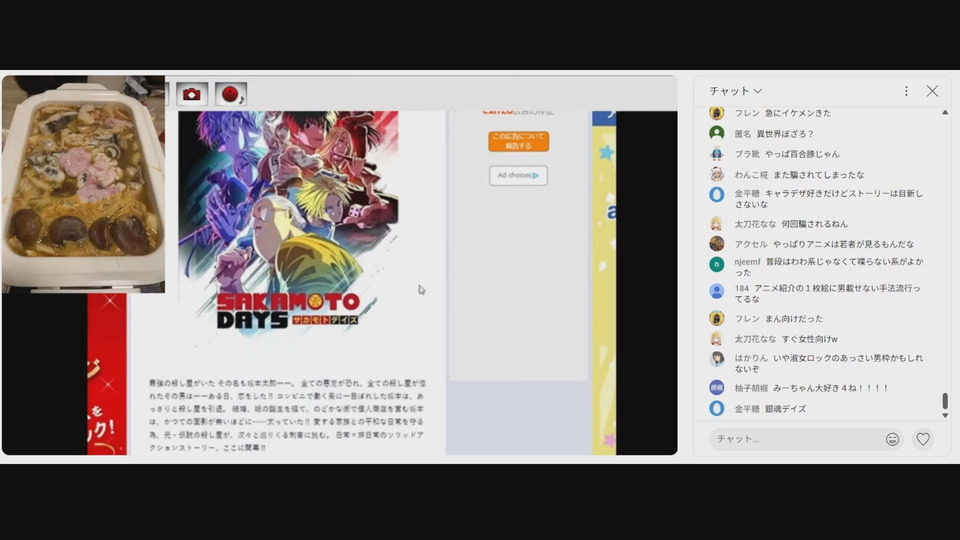The image size is (960, 540).
Task: Click the hot pot food photo overlay
Action: click(83, 184)
